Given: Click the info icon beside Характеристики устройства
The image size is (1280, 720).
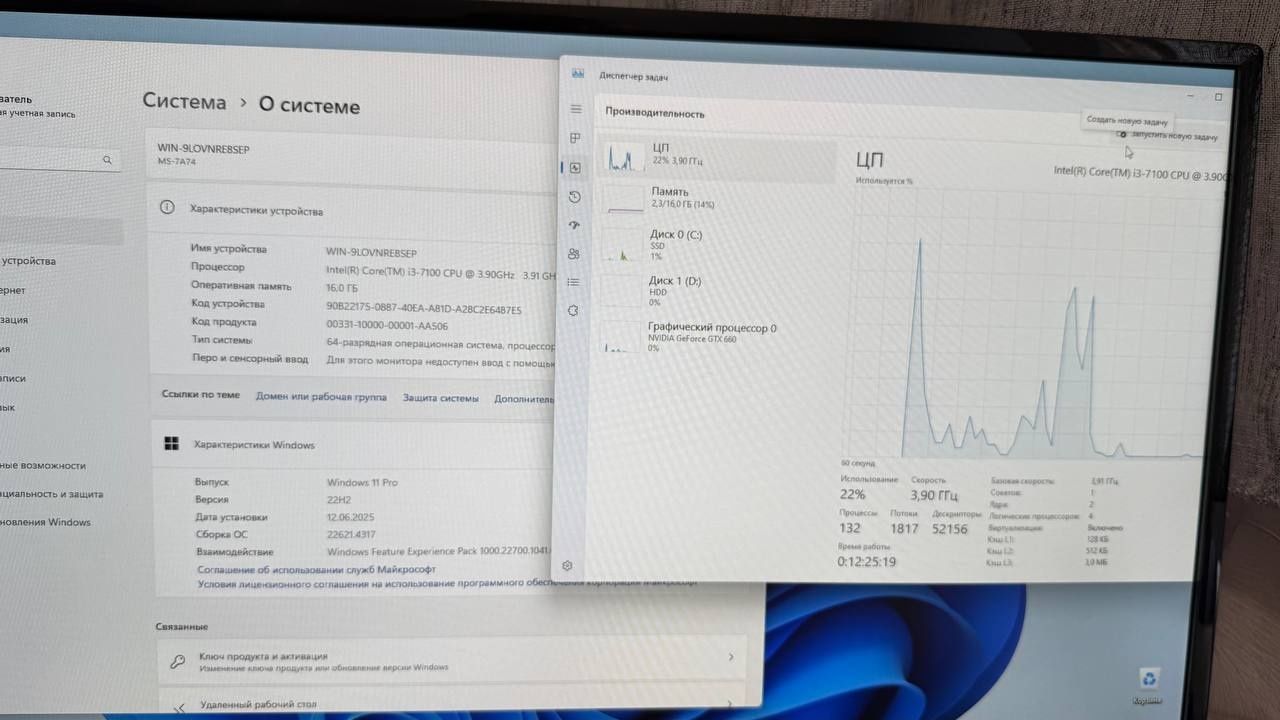Looking at the screenshot, I should (167, 208).
